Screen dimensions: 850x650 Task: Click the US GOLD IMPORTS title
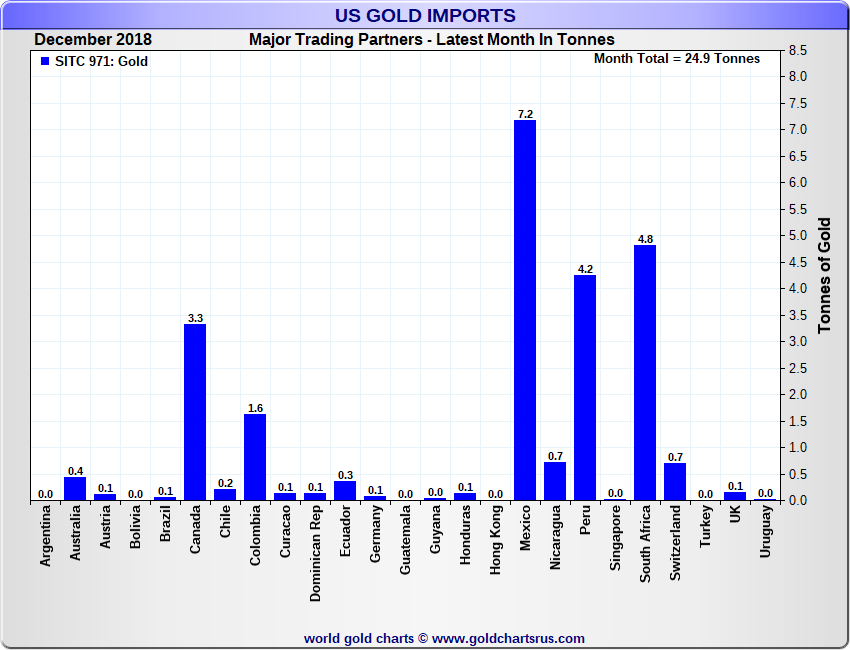pos(425,15)
